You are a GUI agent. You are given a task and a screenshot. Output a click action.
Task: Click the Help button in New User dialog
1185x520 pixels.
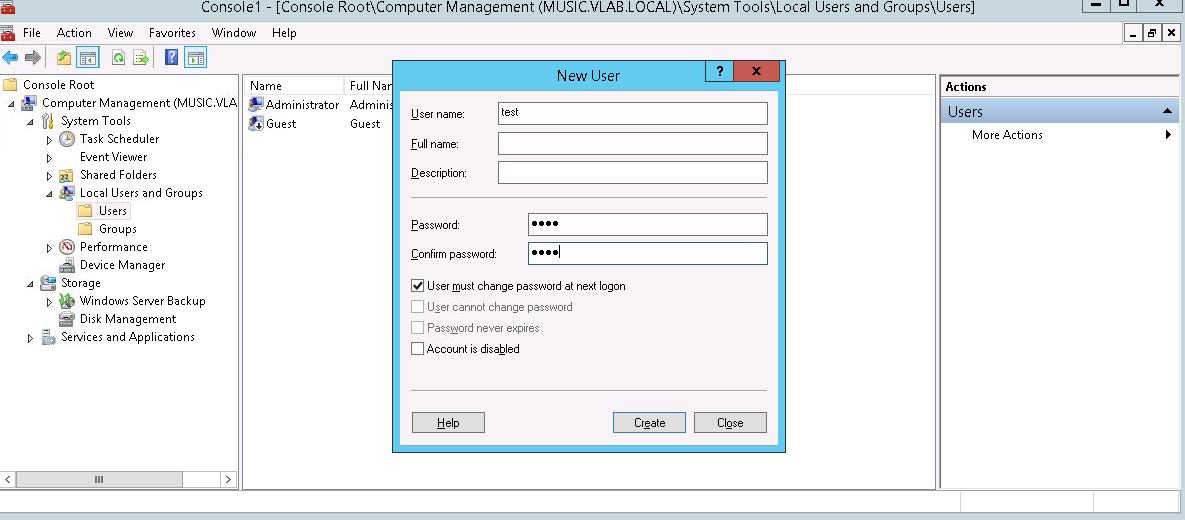[448, 422]
